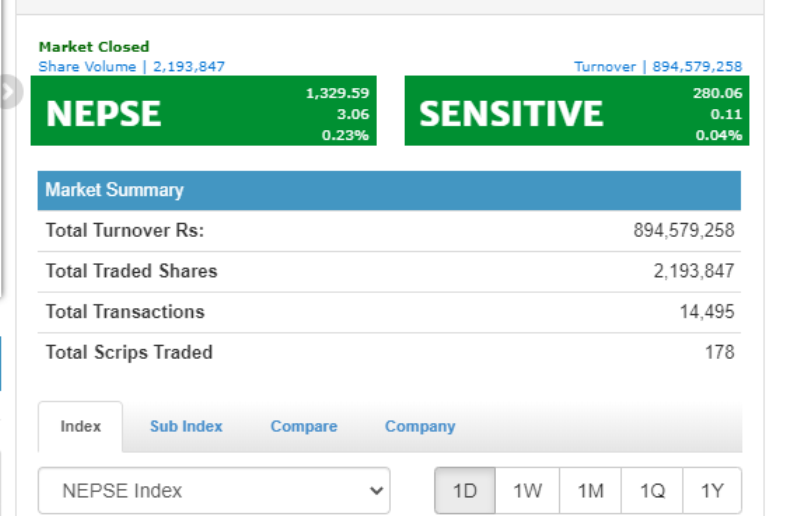Click the Total Turnover Rs value 894,579,258

[x=684, y=231]
